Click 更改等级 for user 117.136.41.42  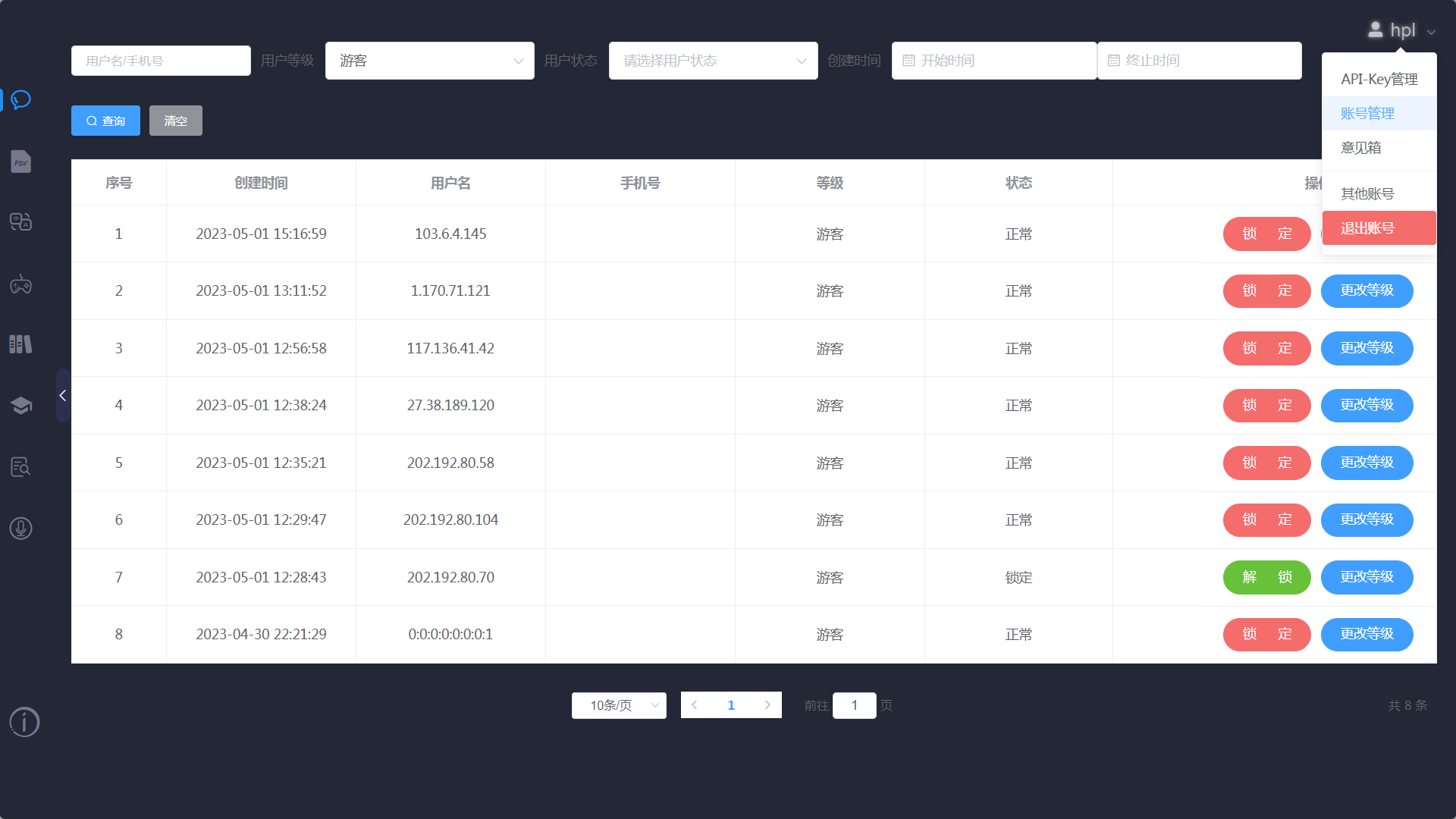tap(1367, 348)
